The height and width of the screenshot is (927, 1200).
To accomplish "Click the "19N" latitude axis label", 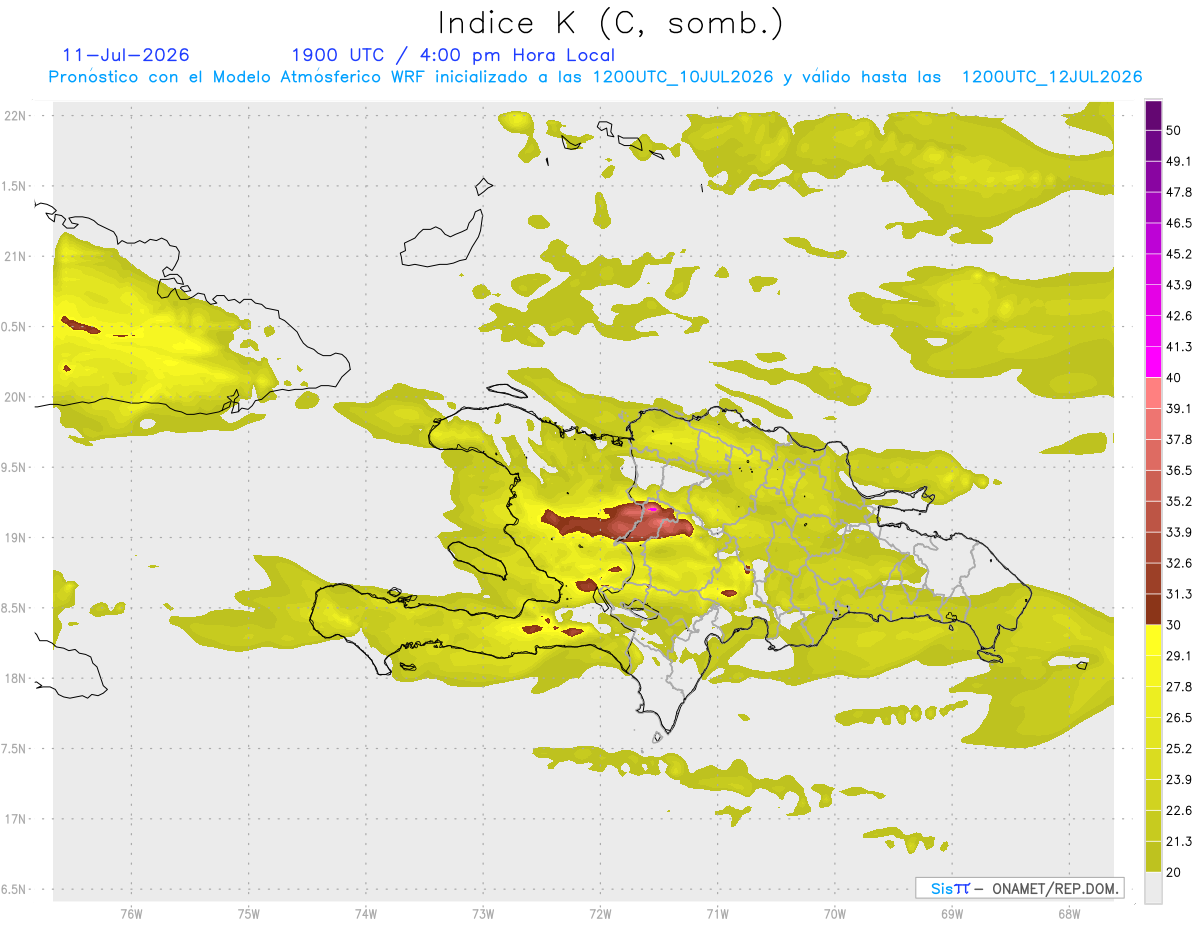I will (x=15, y=538).
